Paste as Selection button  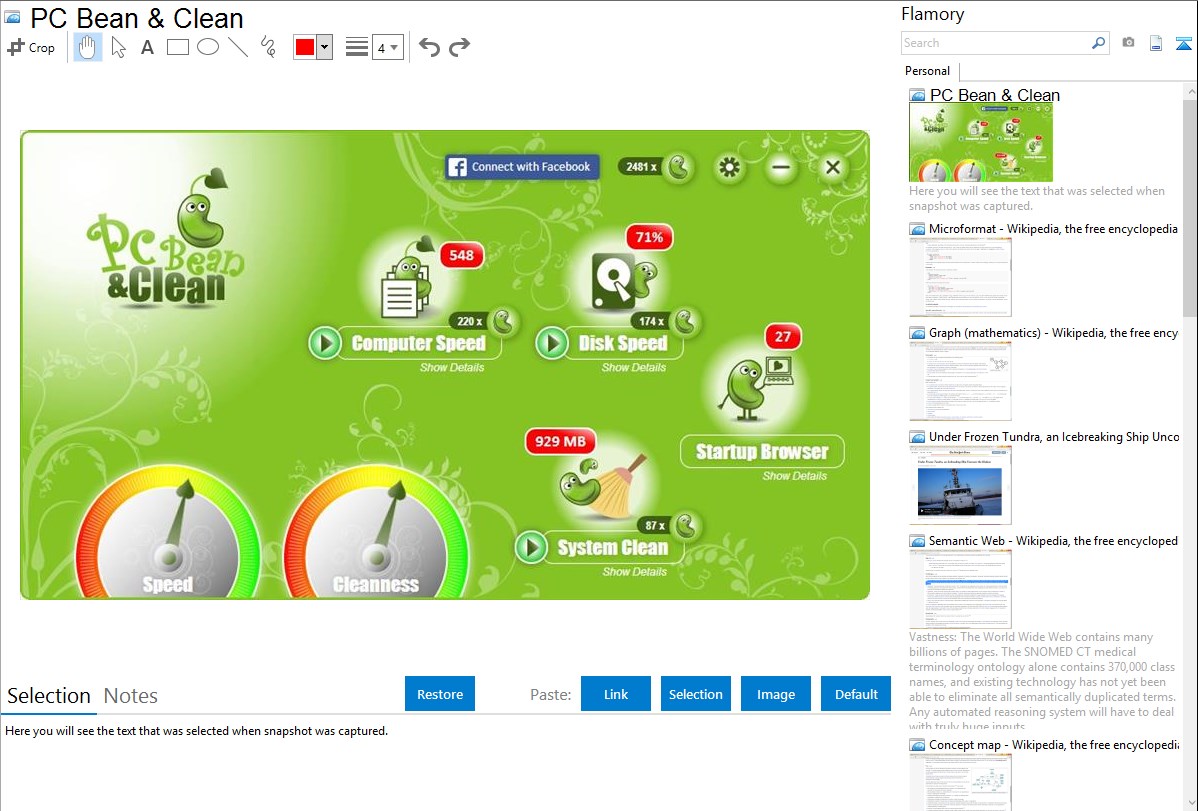click(695, 694)
